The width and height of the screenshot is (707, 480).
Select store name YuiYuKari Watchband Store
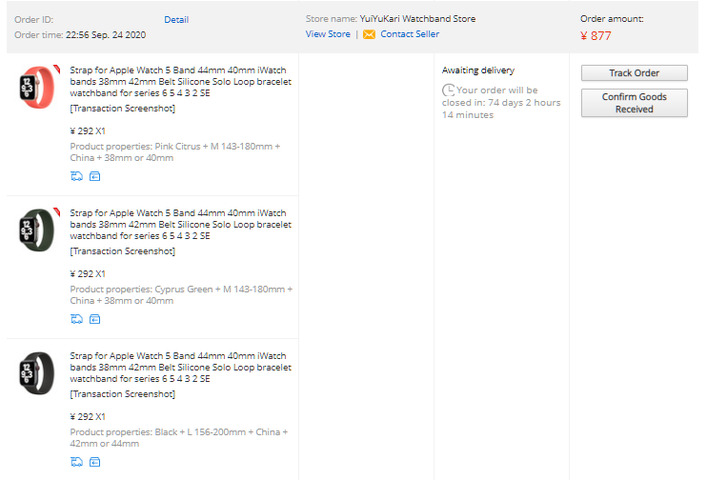coord(418,19)
